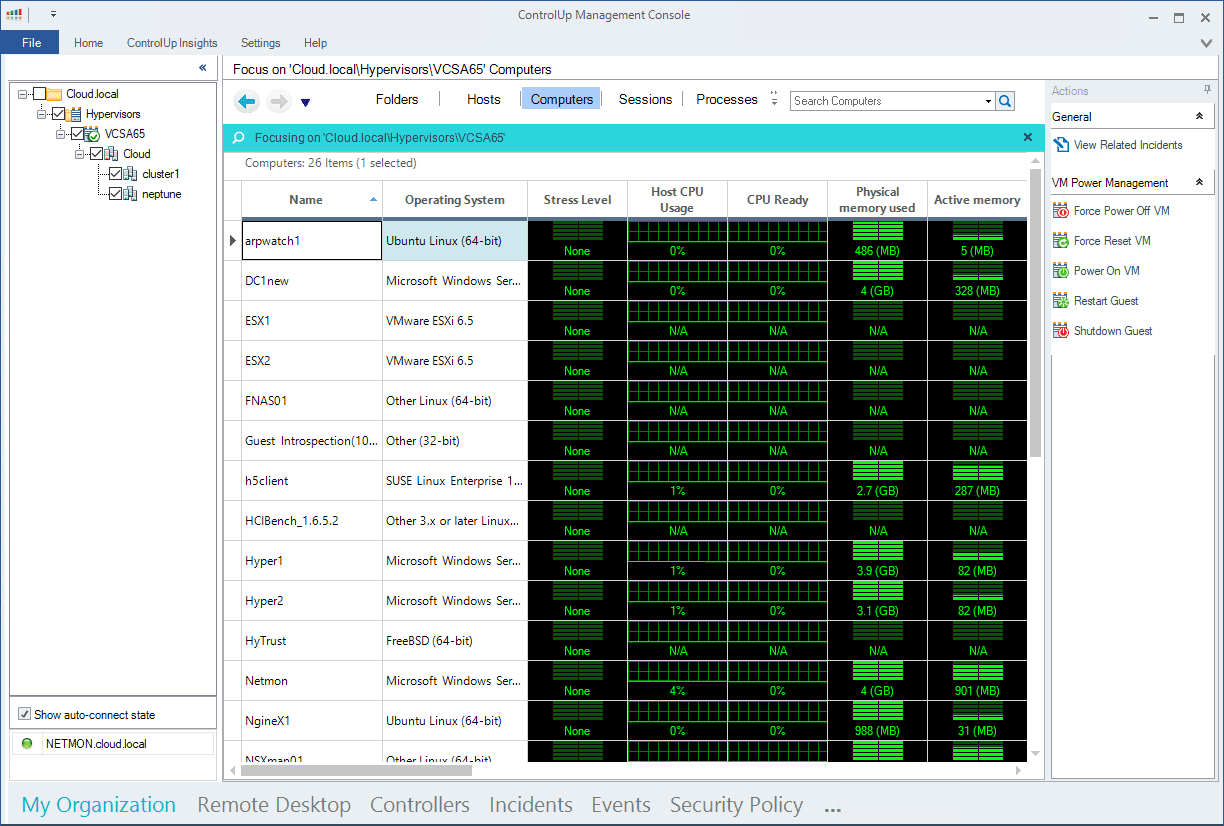1224x826 pixels.
Task: Click the Force Reset VM icon
Action: 1061,241
